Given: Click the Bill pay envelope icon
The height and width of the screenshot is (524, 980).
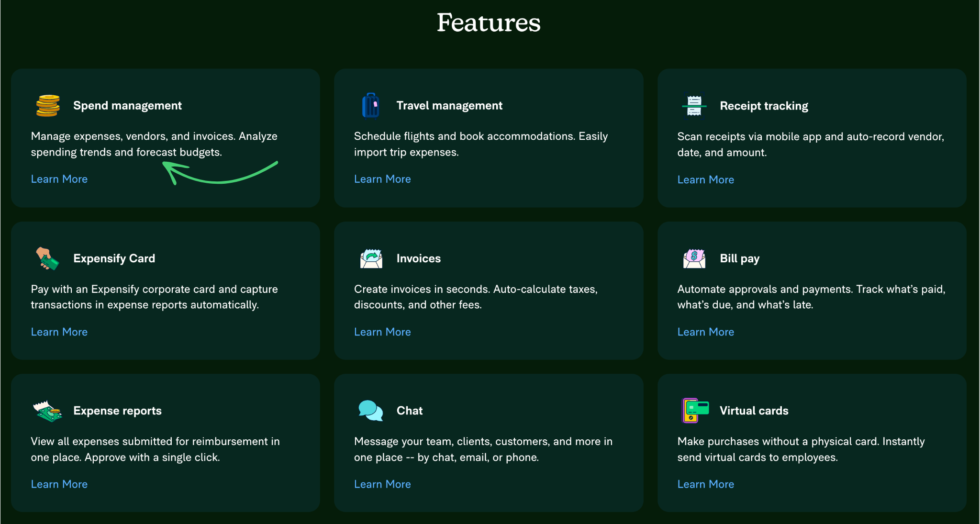Looking at the screenshot, I should [x=694, y=259].
